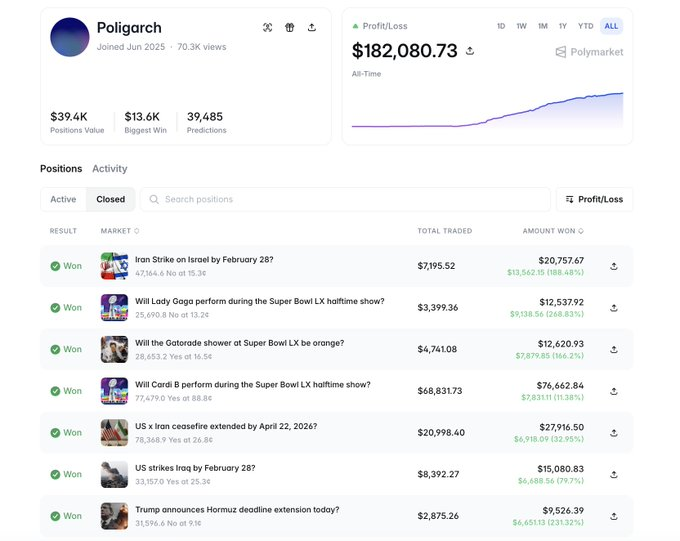Screen dimensions: 680x541
Task: Open Gatorade shower at Super Bowl LX market
Action: coord(239,343)
